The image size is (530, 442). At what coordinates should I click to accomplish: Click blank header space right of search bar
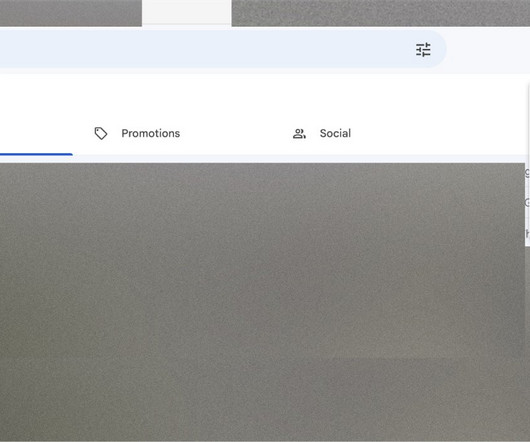pyautogui.click(x=488, y=50)
